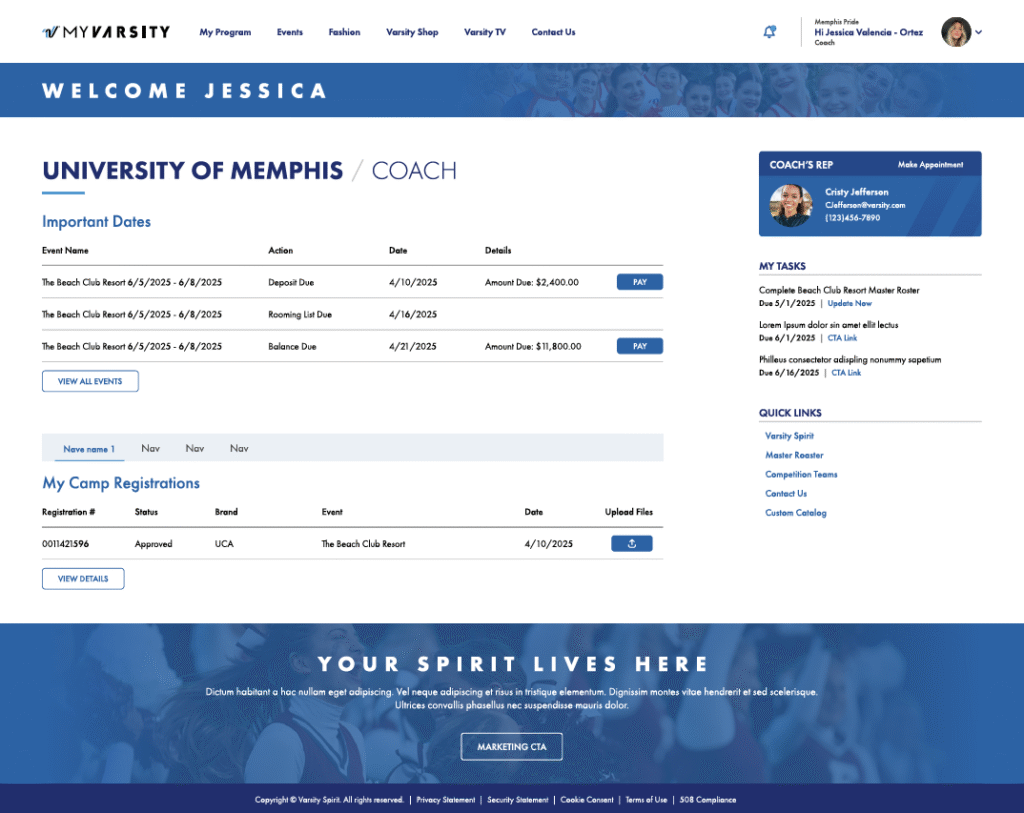Viewport: 1024px width, 813px height.
Task: Click the Marketing CTA button
Action: click(511, 747)
